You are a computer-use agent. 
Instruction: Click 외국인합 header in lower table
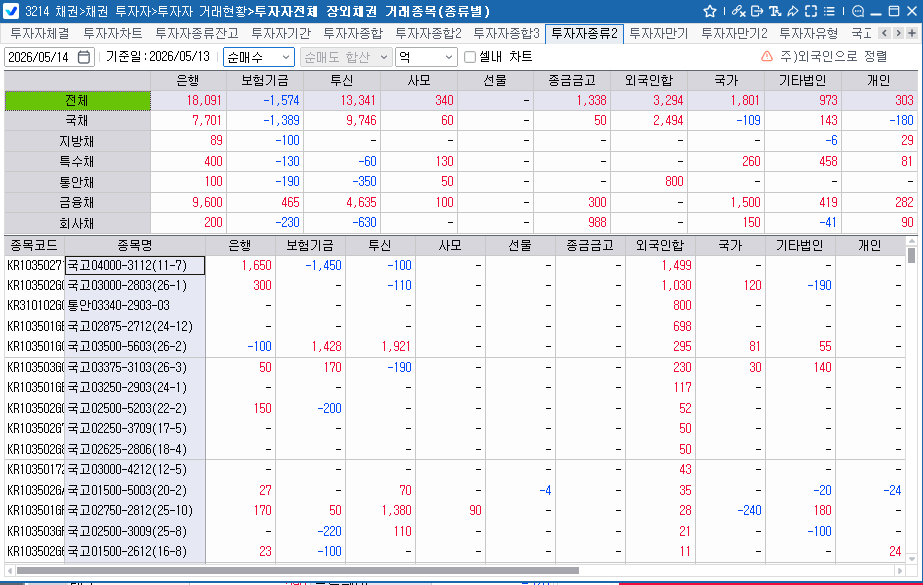[x=660, y=245]
